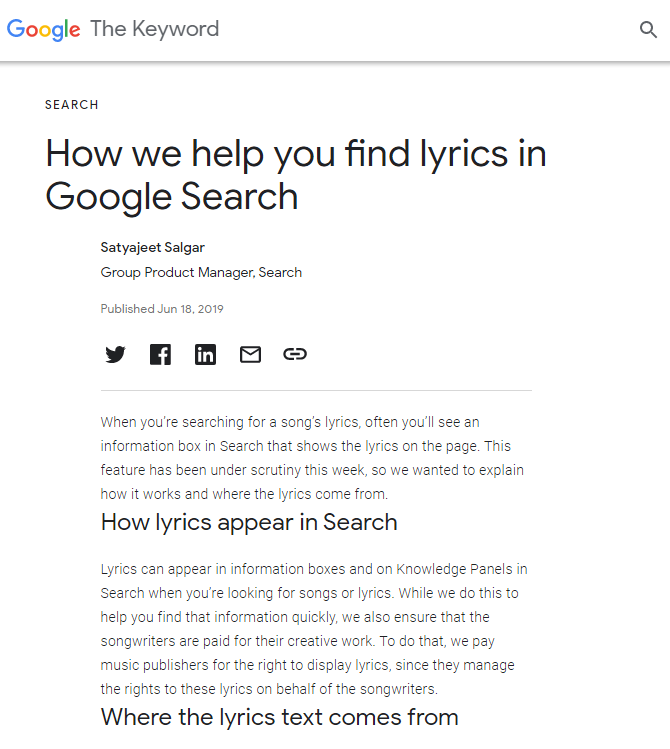The width and height of the screenshot is (670, 749).
Task: Click the text line starting songwriters are paid
Action: pos(298,641)
